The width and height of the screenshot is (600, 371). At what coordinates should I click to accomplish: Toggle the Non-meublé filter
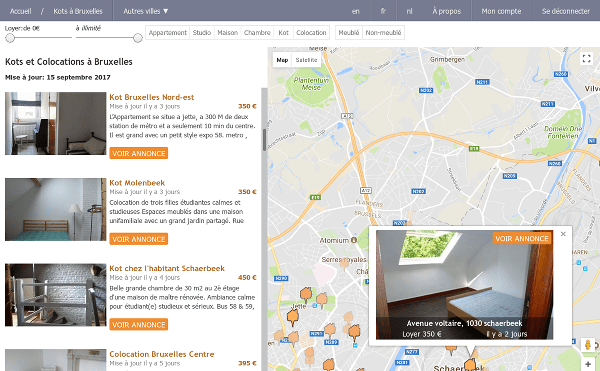tap(383, 33)
